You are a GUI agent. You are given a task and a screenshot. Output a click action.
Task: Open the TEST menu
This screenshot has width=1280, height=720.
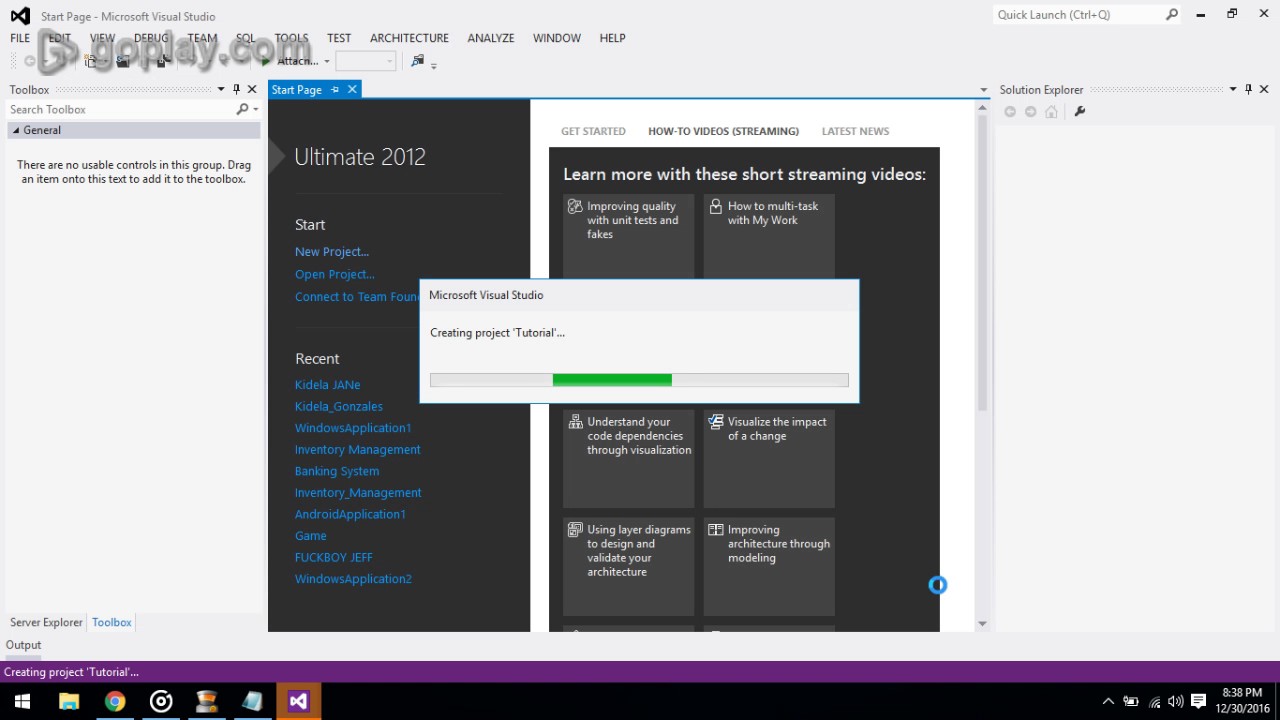tap(339, 38)
